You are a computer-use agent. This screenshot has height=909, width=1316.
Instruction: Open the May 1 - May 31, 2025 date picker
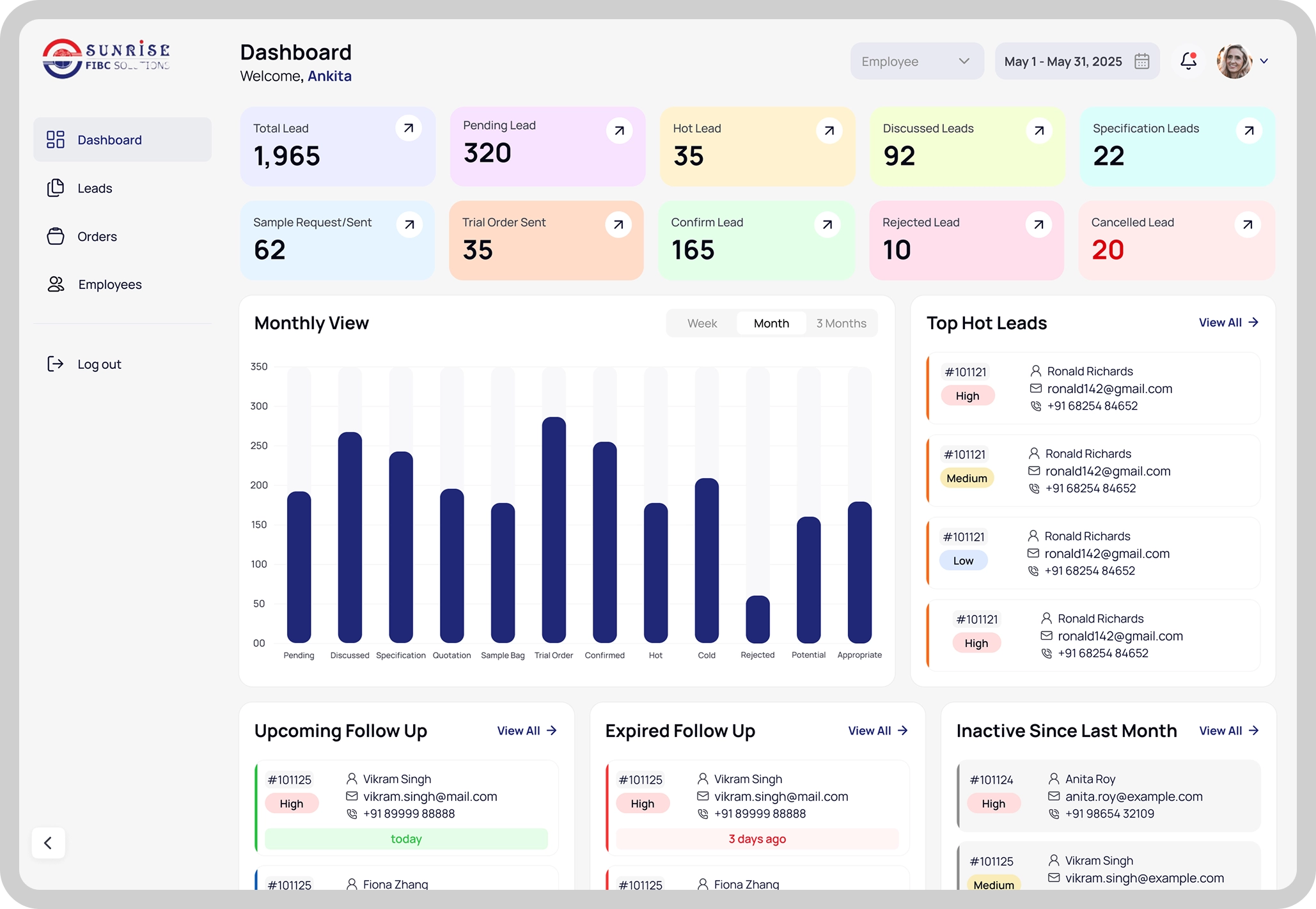click(x=1077, y=61)
